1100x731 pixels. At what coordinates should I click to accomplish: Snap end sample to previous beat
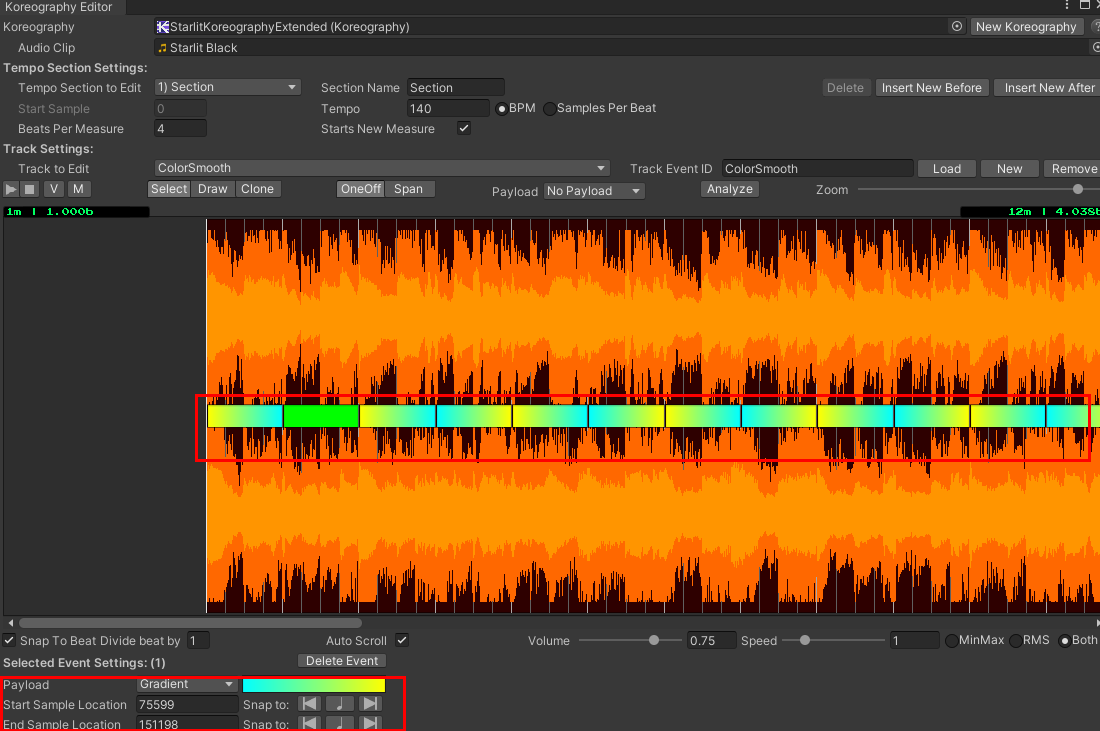pyautogui.click(x=309, y=723)
